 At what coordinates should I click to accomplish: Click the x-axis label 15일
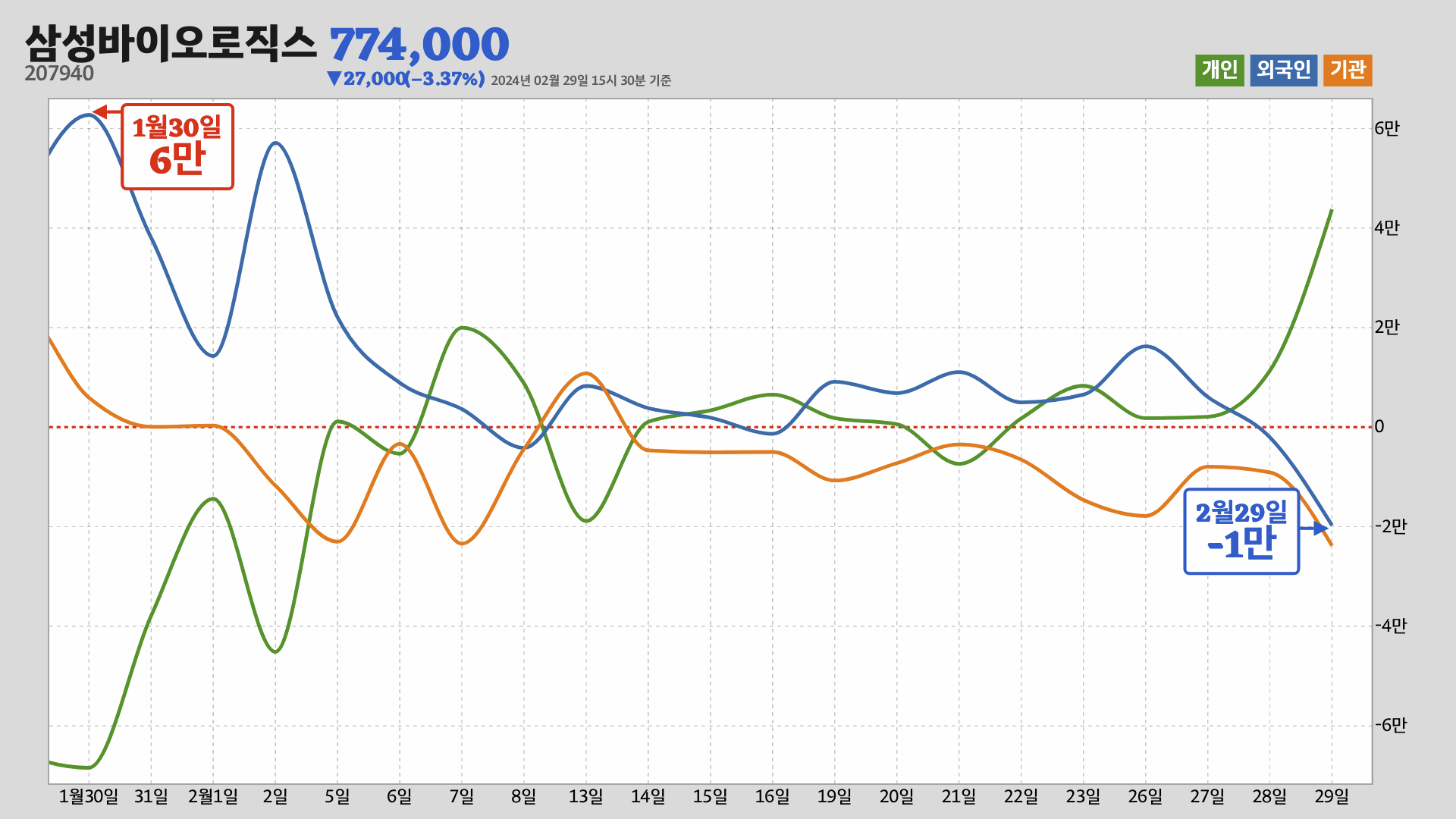click(x=711, y=797)
